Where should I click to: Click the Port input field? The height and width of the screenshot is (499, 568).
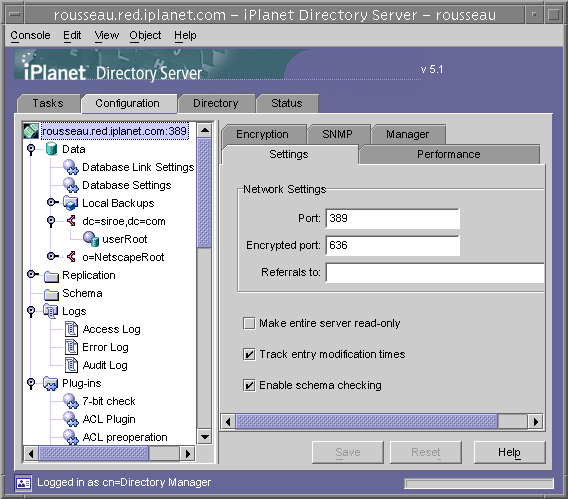point(393,218)
